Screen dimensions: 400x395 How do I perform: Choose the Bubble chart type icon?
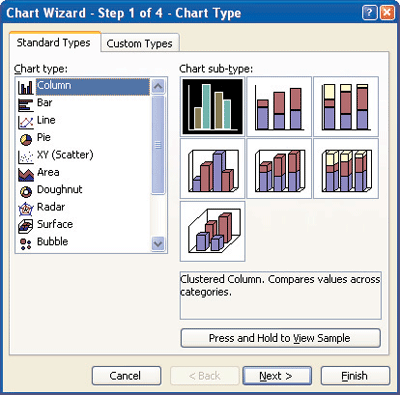tap(26, 243)
